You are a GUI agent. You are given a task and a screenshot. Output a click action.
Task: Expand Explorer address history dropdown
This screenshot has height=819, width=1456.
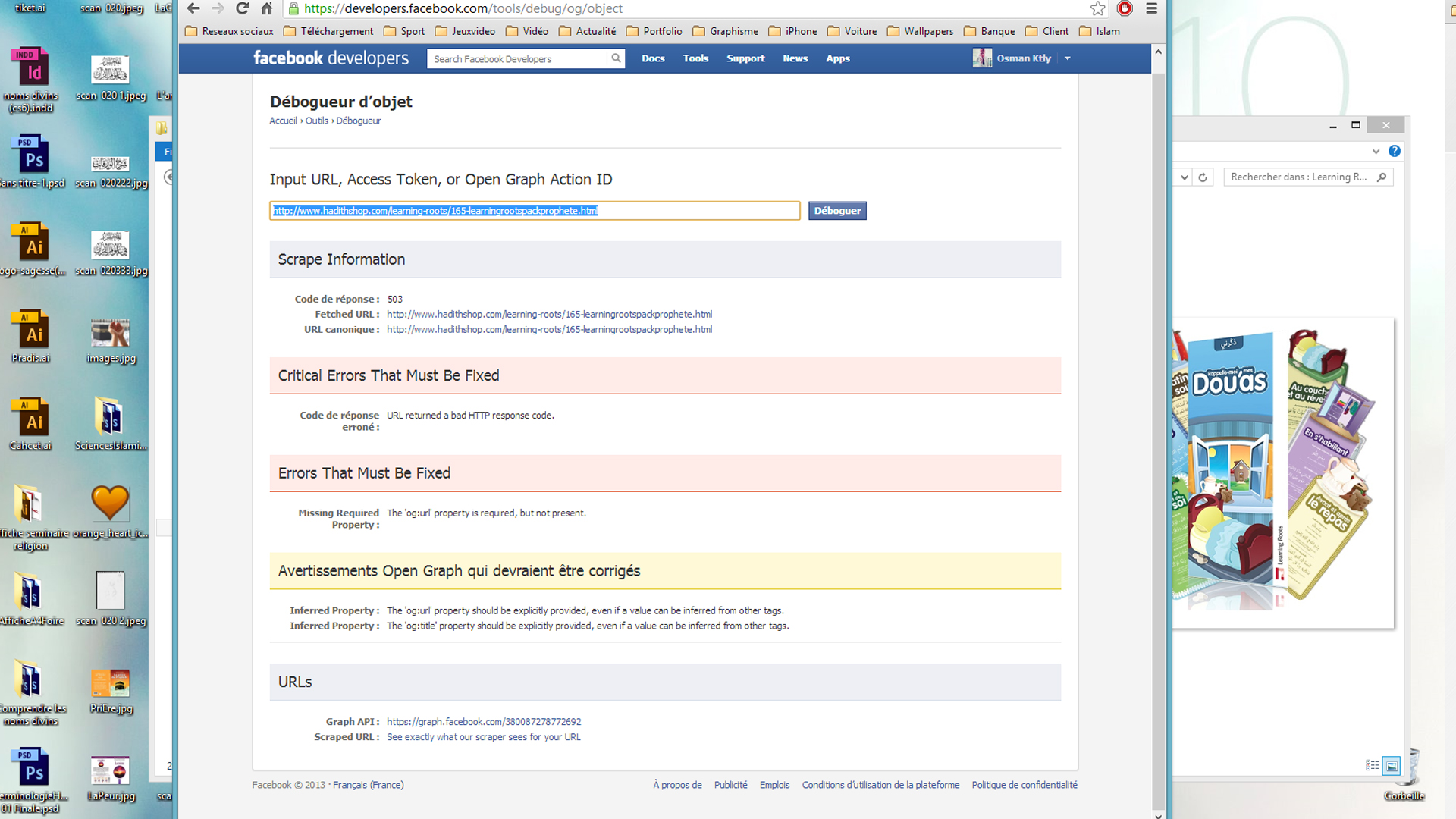tap(1184, 177)
